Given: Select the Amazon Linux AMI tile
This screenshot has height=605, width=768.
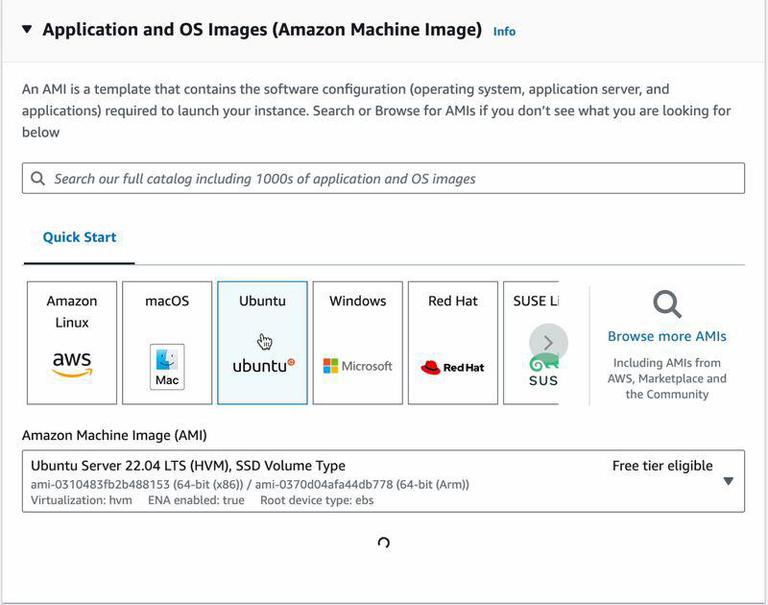Looking at the screenshot, I should coord(72,342).
